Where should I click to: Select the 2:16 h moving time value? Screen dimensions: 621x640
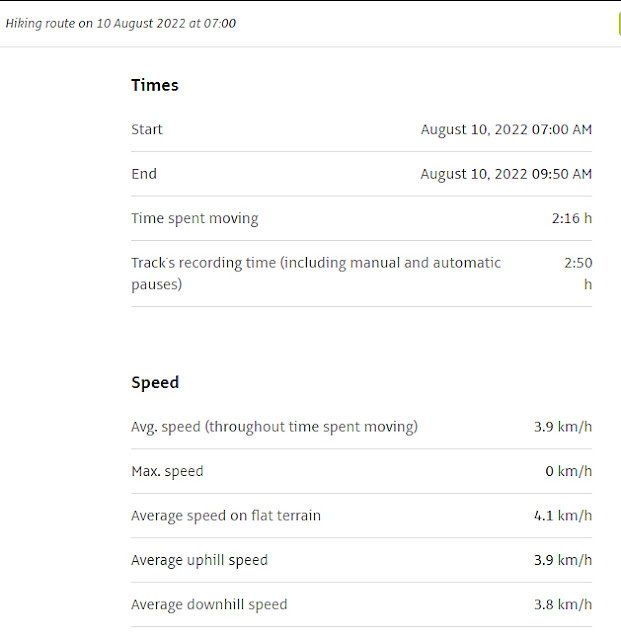(x=572, y=218)
